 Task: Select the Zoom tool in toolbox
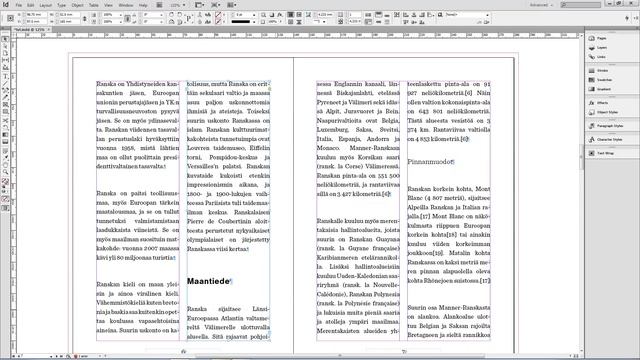point(5,172)
